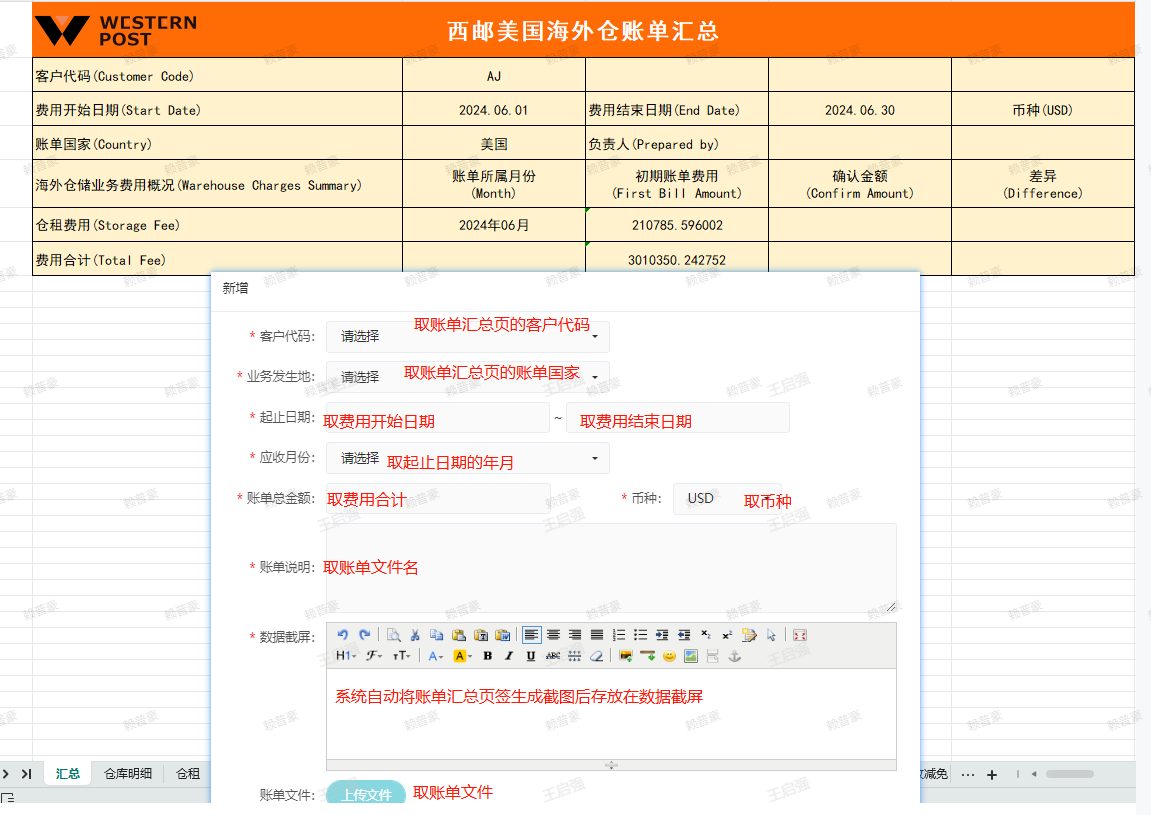1151x815 pixels.
Task: Switch to the 仓租 sheet tab
Action: [188, 773]
